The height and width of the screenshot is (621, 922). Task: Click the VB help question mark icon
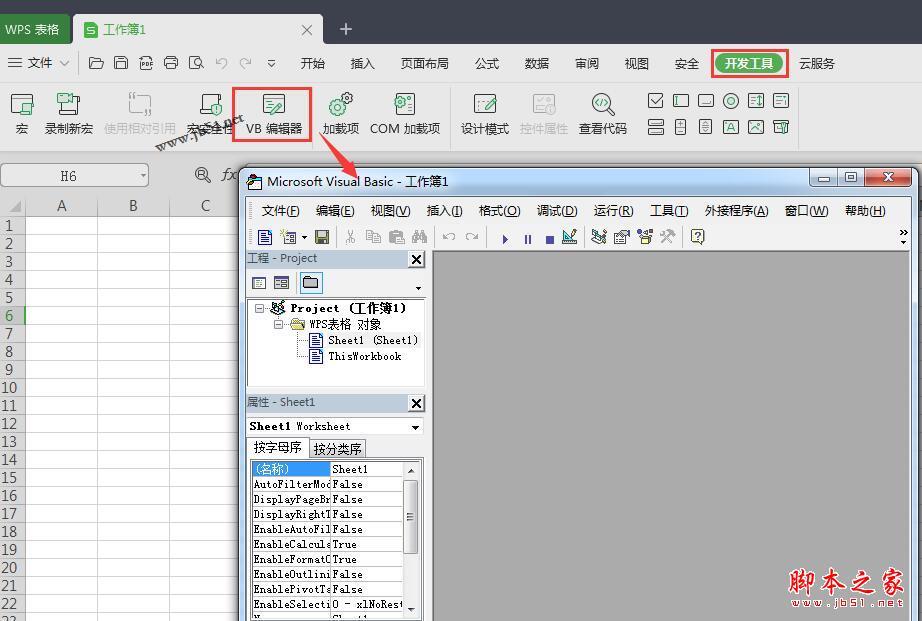(697, 237)
